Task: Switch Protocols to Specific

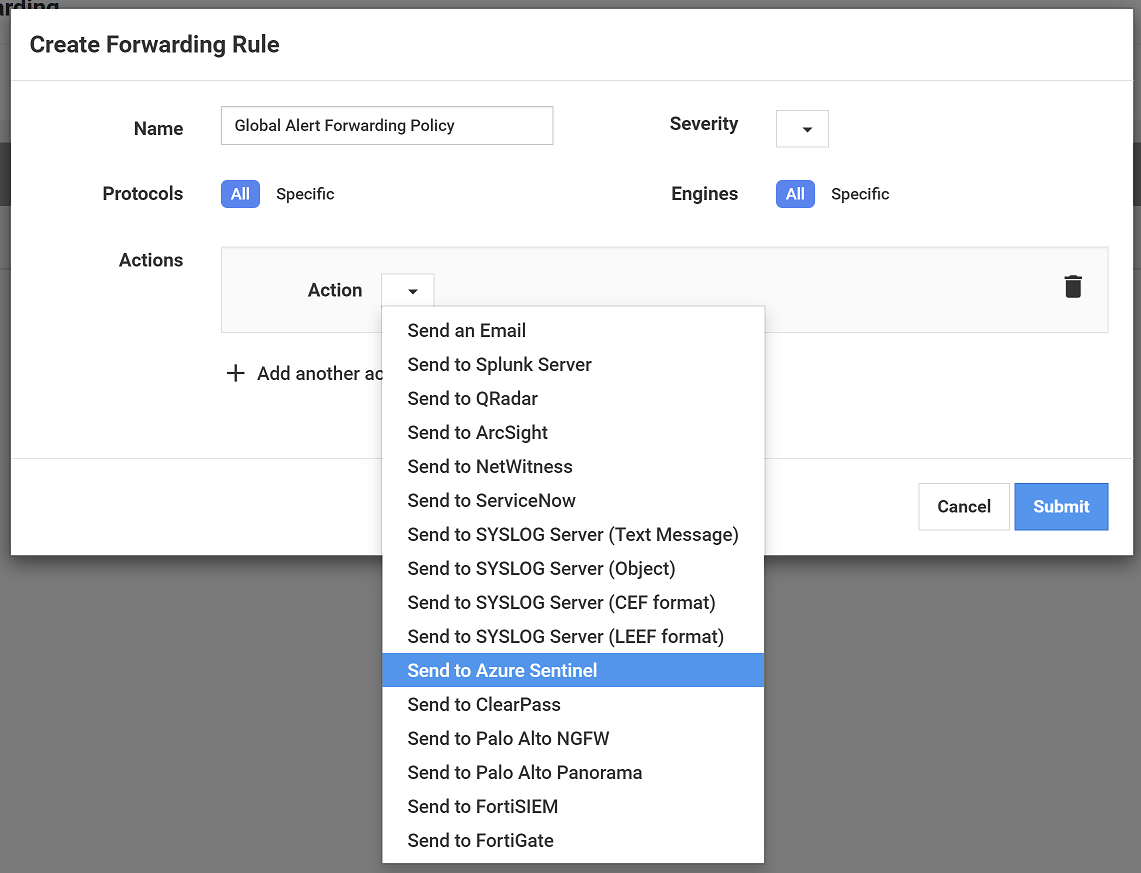Action: click(305, 193)
